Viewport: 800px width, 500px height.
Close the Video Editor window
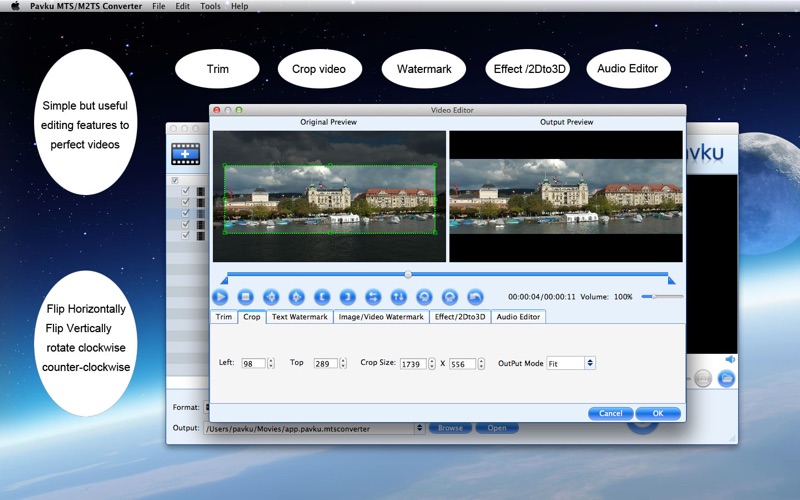point(216,110)
